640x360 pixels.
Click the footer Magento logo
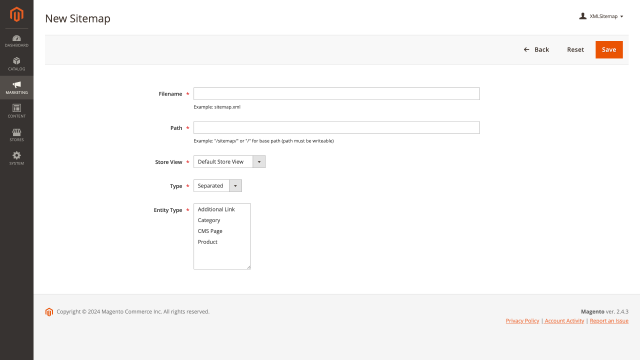(x=49, y=312)
